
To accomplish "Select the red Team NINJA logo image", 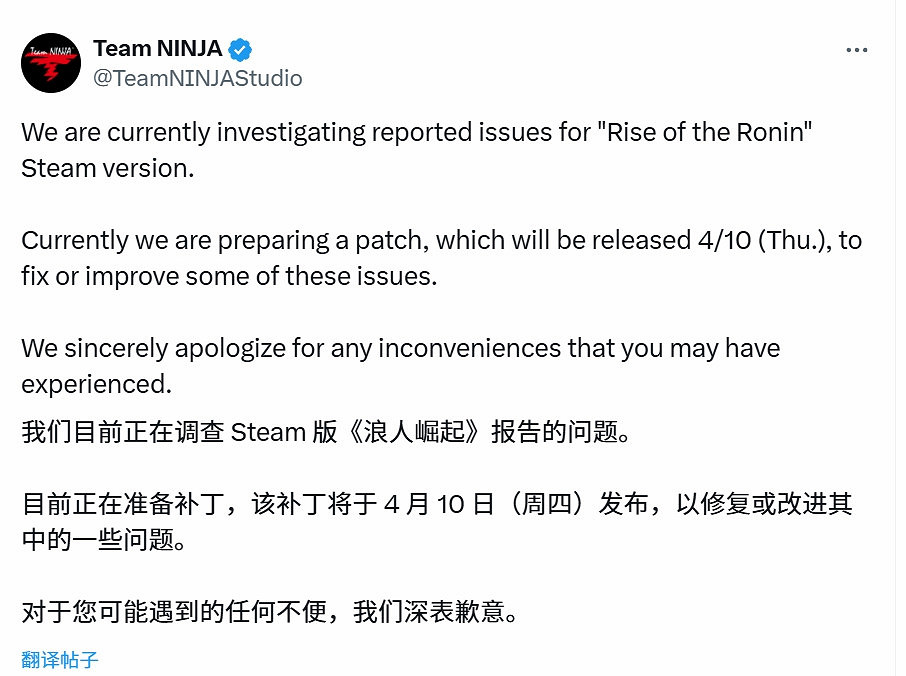I will [x=50, y=62].
